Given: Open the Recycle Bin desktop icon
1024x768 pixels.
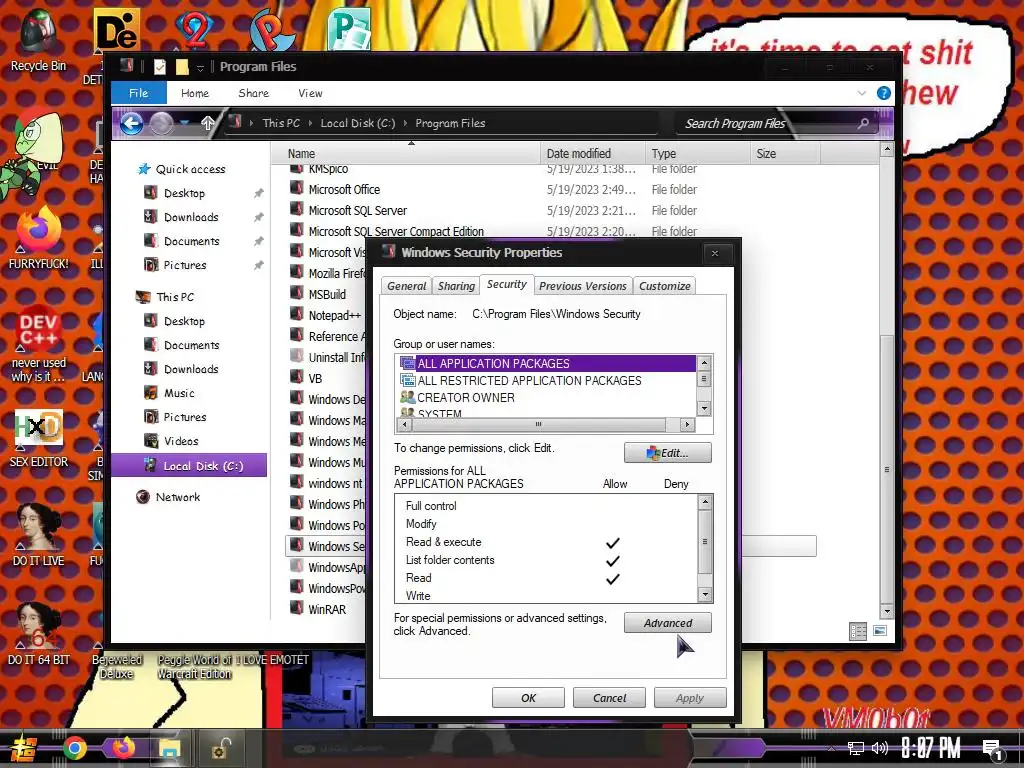Looking at the screenshot, I should pos(38,40).
